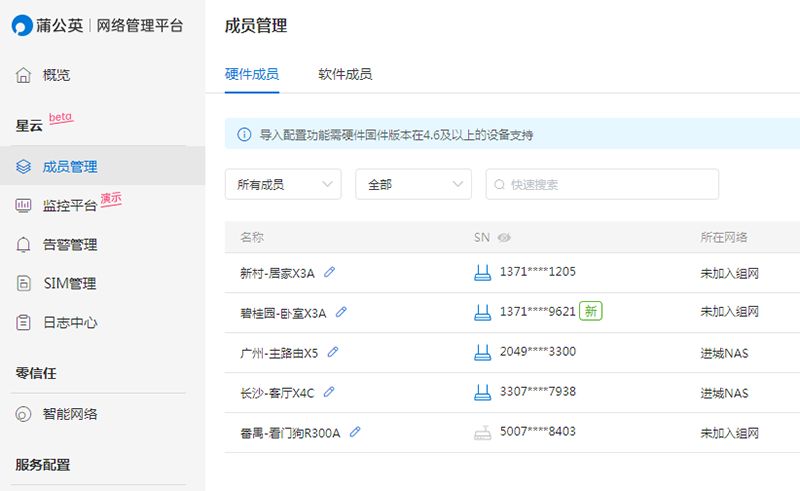Switch to 软件成员 tab

tap(345, 75)
